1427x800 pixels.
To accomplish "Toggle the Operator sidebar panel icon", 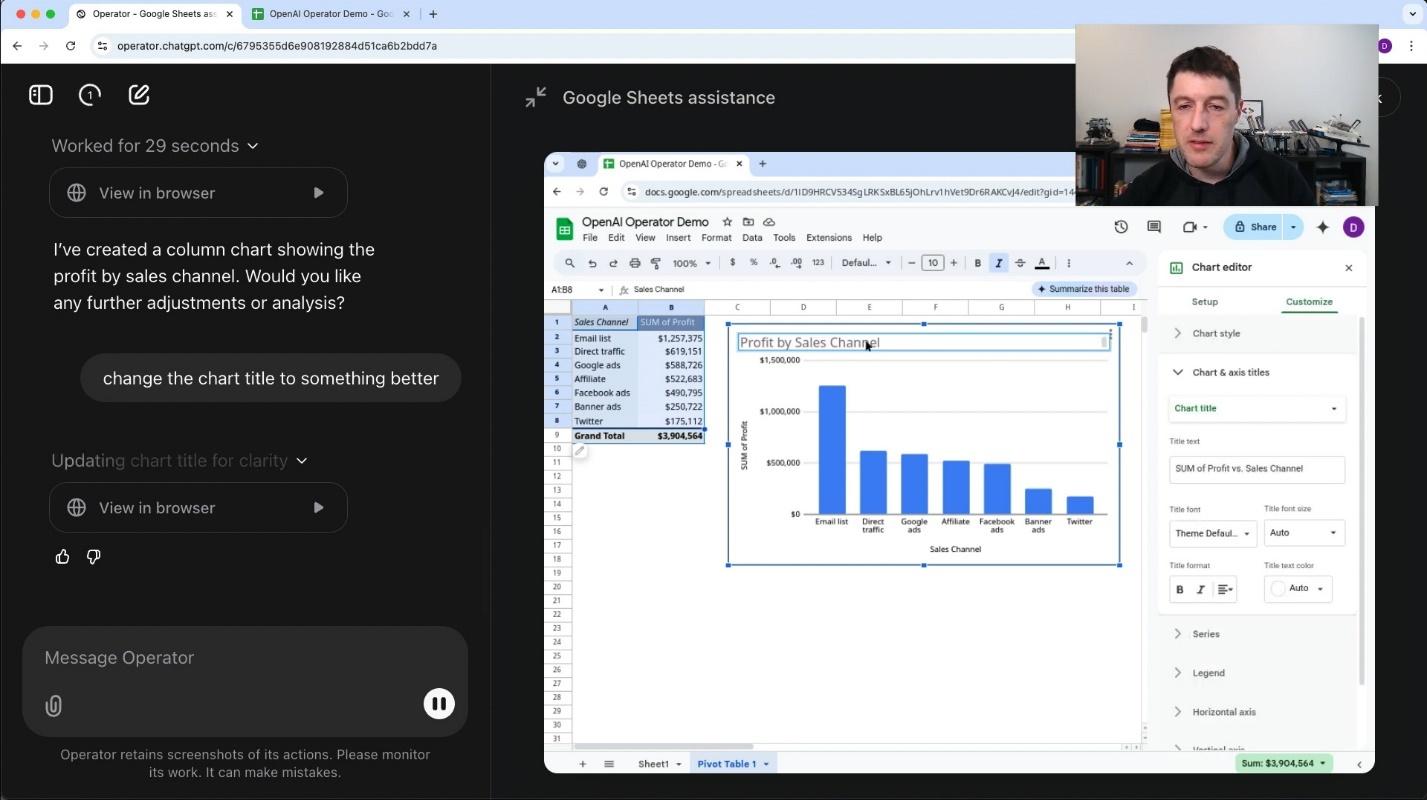I will [41, 95].
